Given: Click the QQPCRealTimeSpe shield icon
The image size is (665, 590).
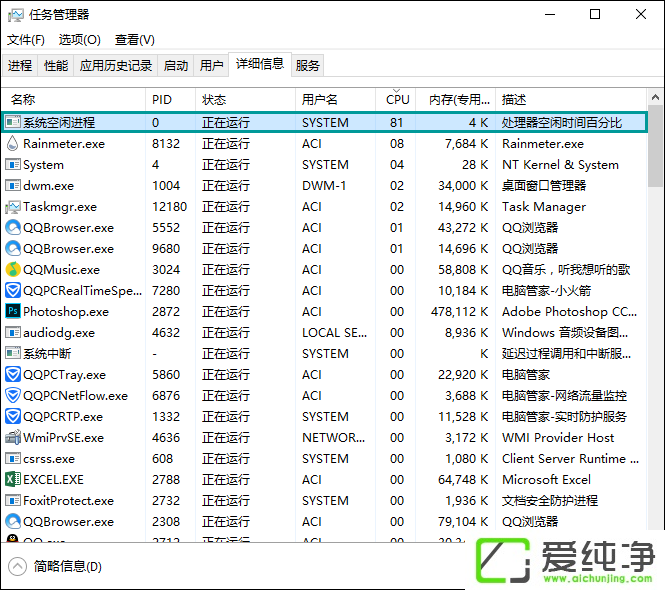Looking at the screenshot, I should (13, 291).
